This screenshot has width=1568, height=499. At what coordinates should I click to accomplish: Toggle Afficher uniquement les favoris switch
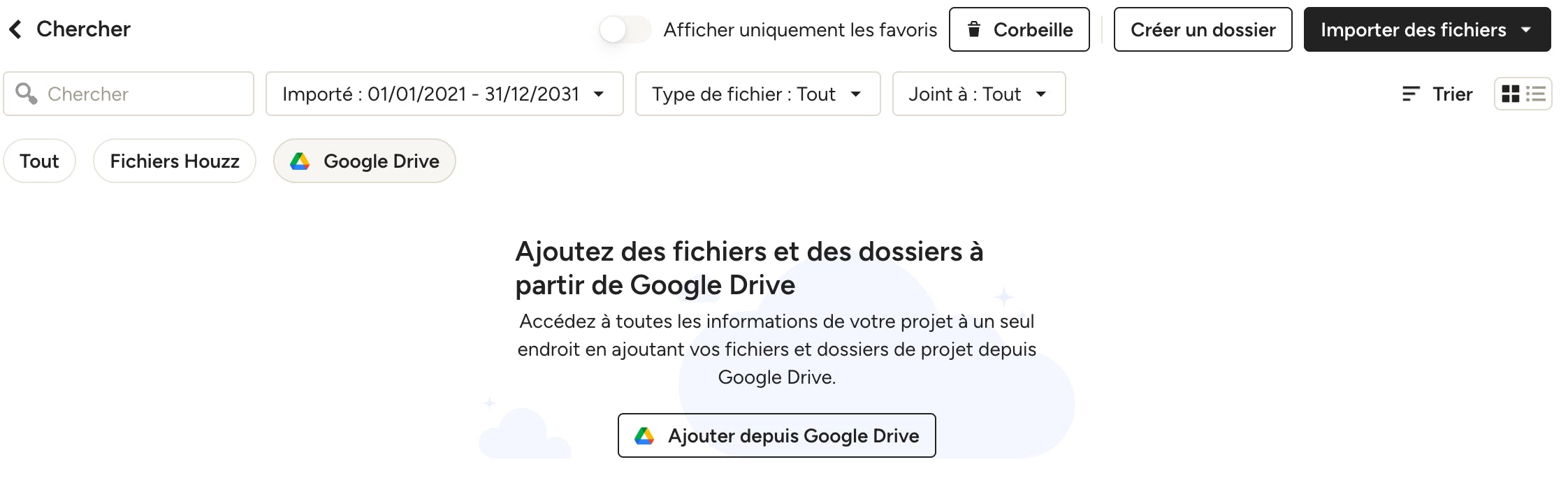coord(625,29)
